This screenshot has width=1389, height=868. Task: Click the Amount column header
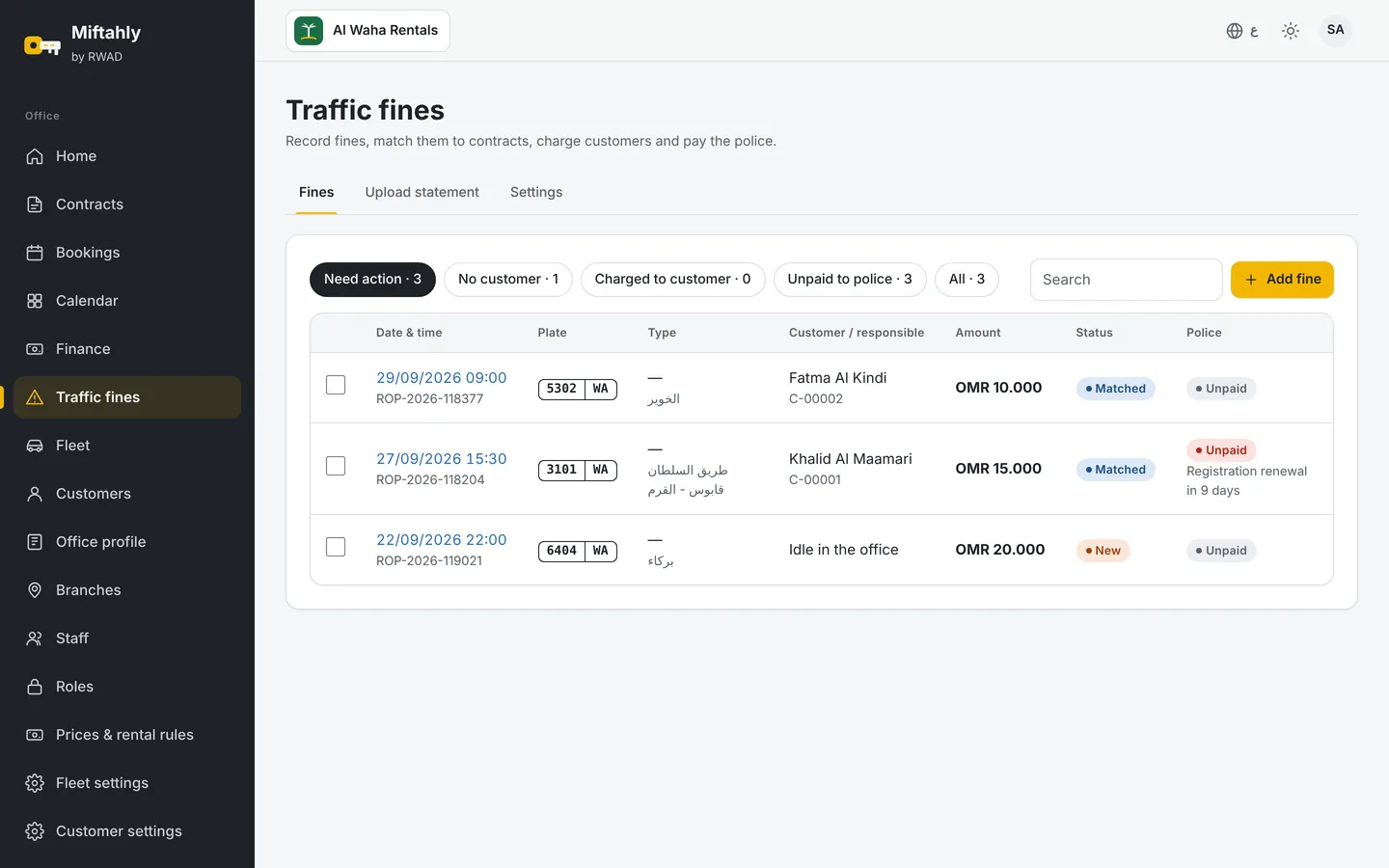pos(978,333)
